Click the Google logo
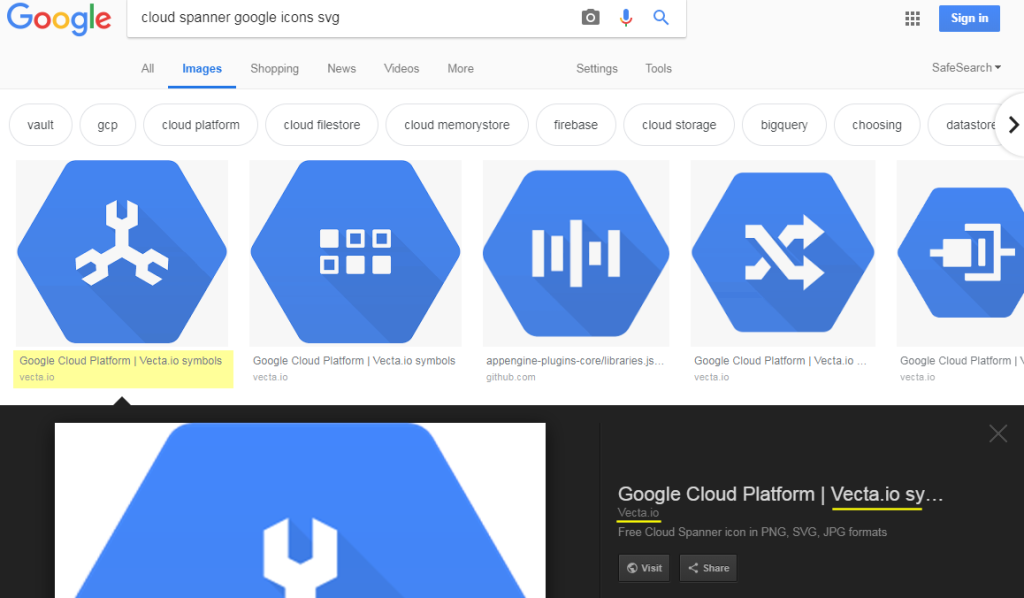 pos(59,18)
